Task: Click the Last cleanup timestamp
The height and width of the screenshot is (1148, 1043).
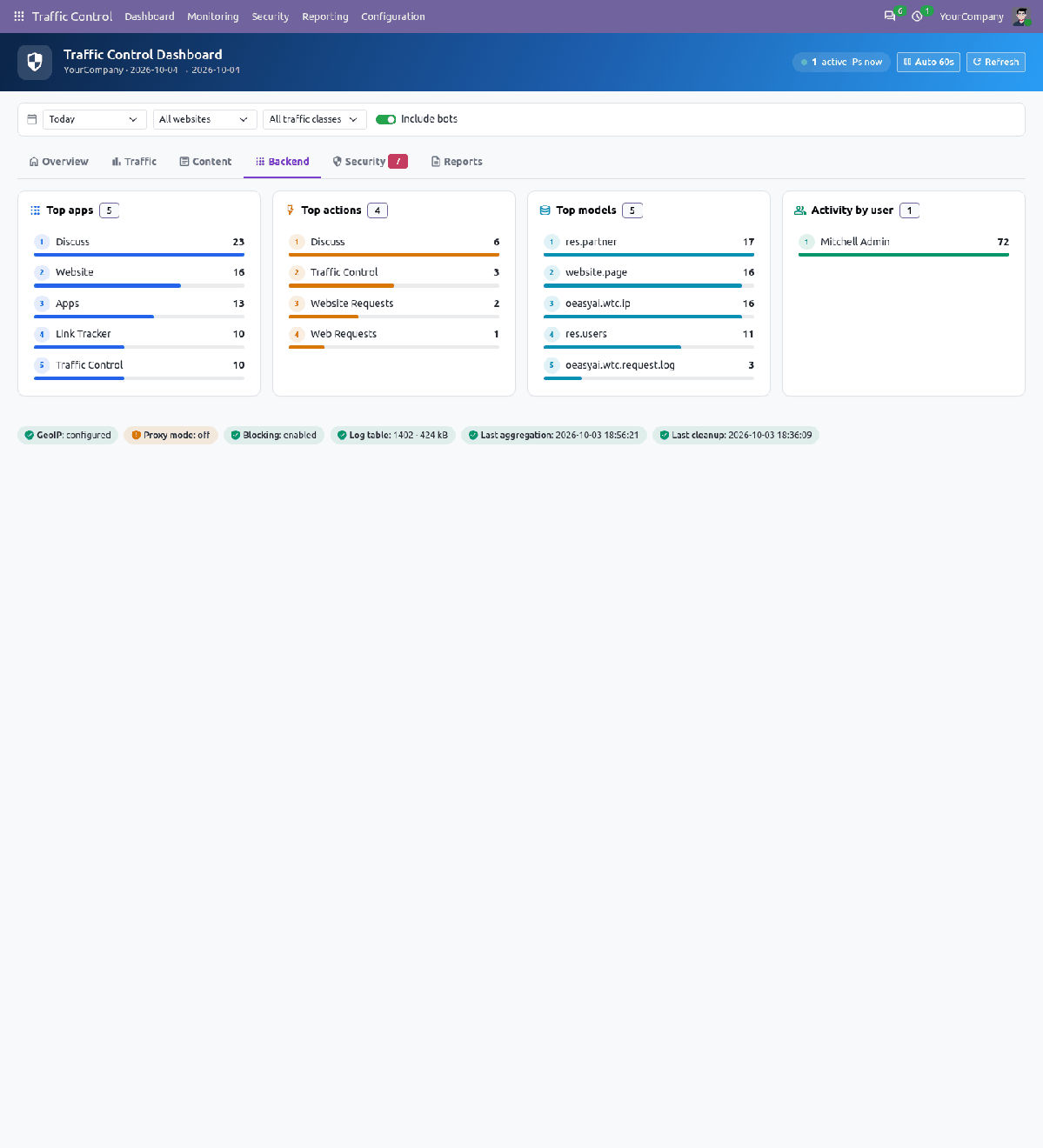Action: [x=770, y=435]
